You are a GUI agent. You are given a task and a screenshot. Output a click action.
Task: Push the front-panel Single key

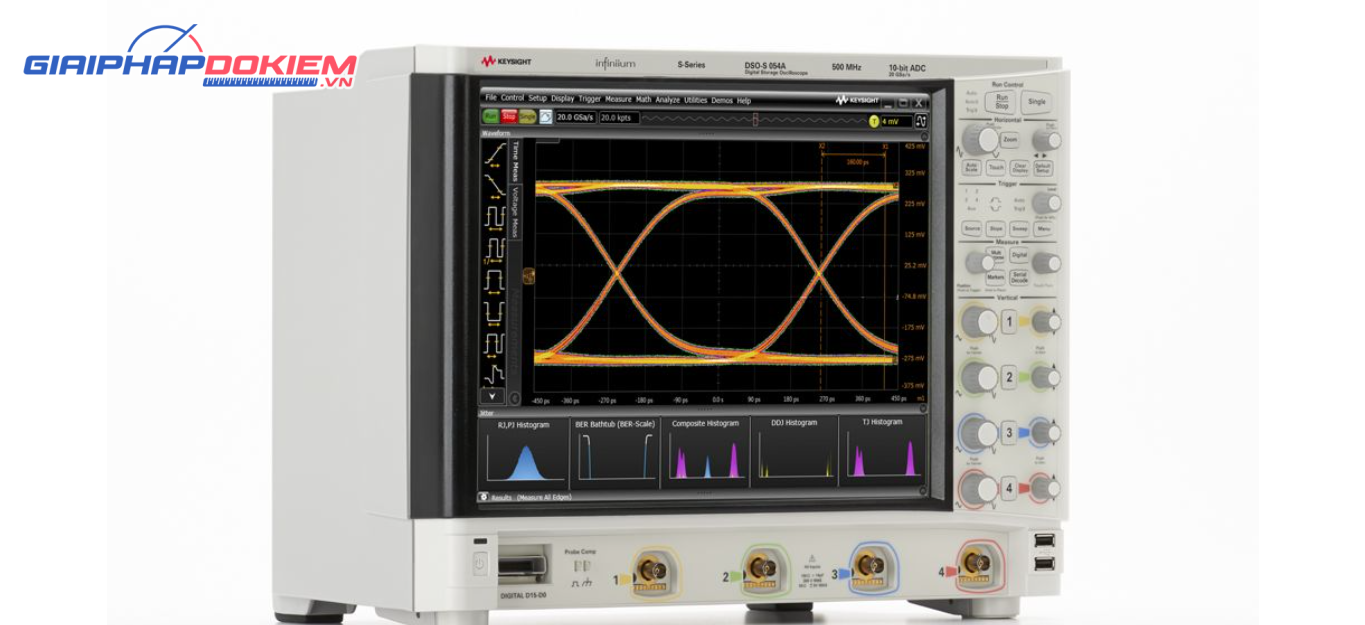tap(1037, 102)
